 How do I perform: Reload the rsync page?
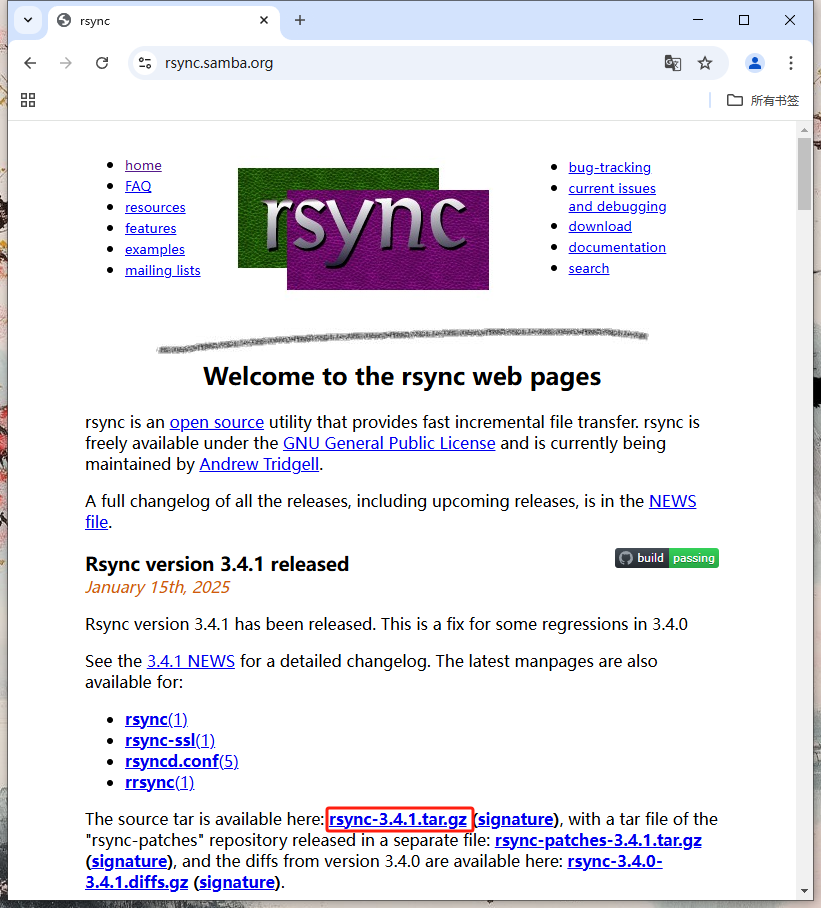[x=101, y=63]
